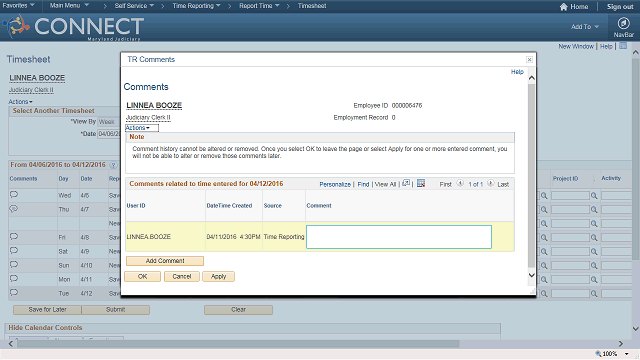Click the page layout icon next to Help
This screenshot has width=640, height=360.
[x=623, y=46]
